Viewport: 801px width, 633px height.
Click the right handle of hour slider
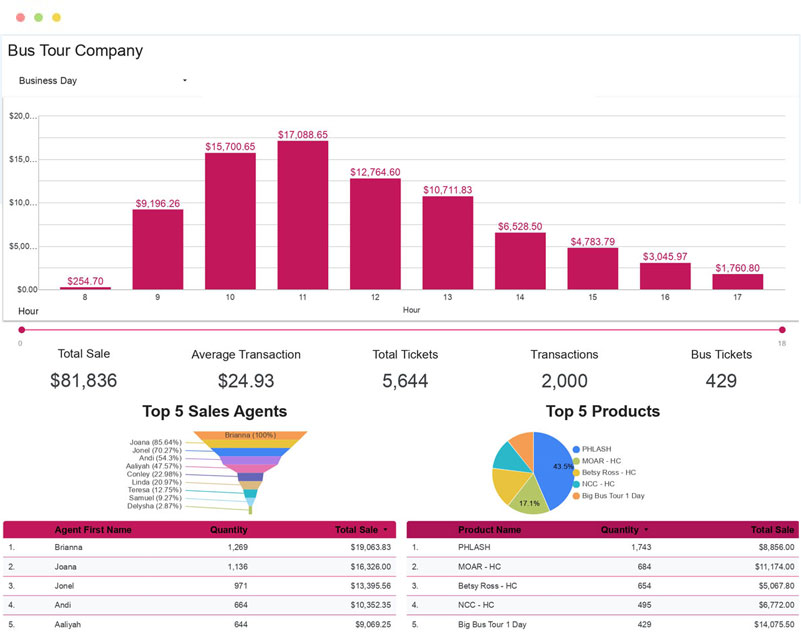(x=782, y=328)
